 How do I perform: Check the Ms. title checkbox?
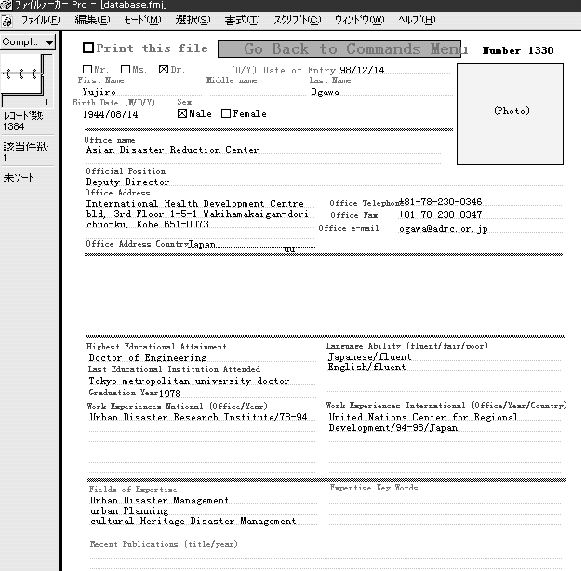click(126, 69)
